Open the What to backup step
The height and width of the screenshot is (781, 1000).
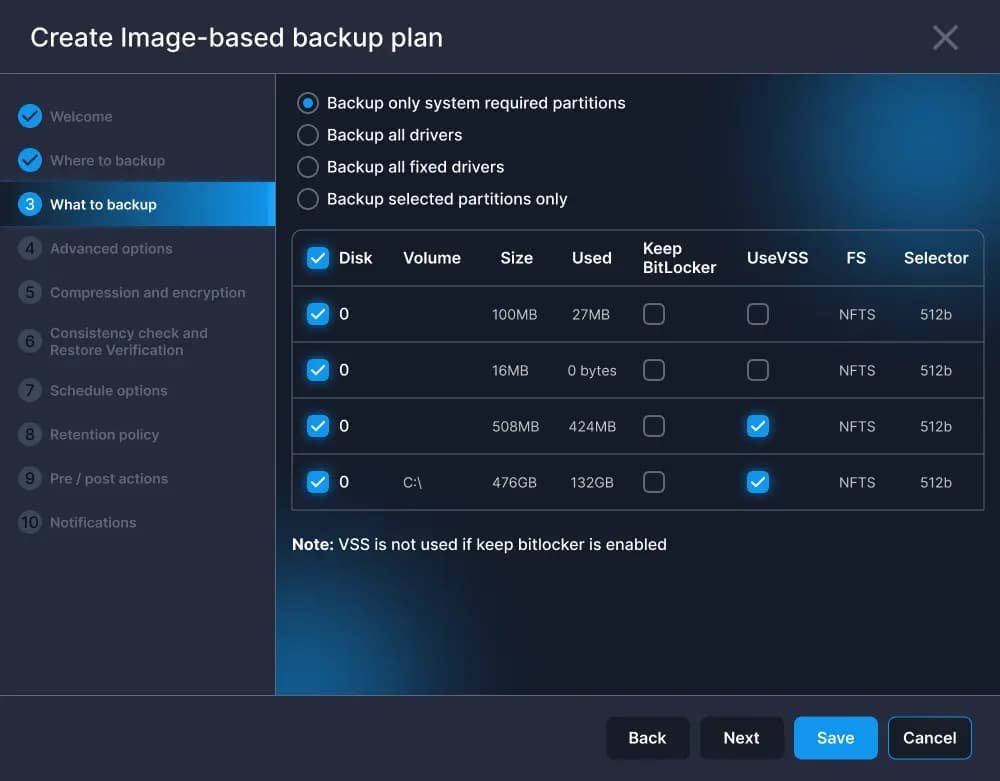103,204
